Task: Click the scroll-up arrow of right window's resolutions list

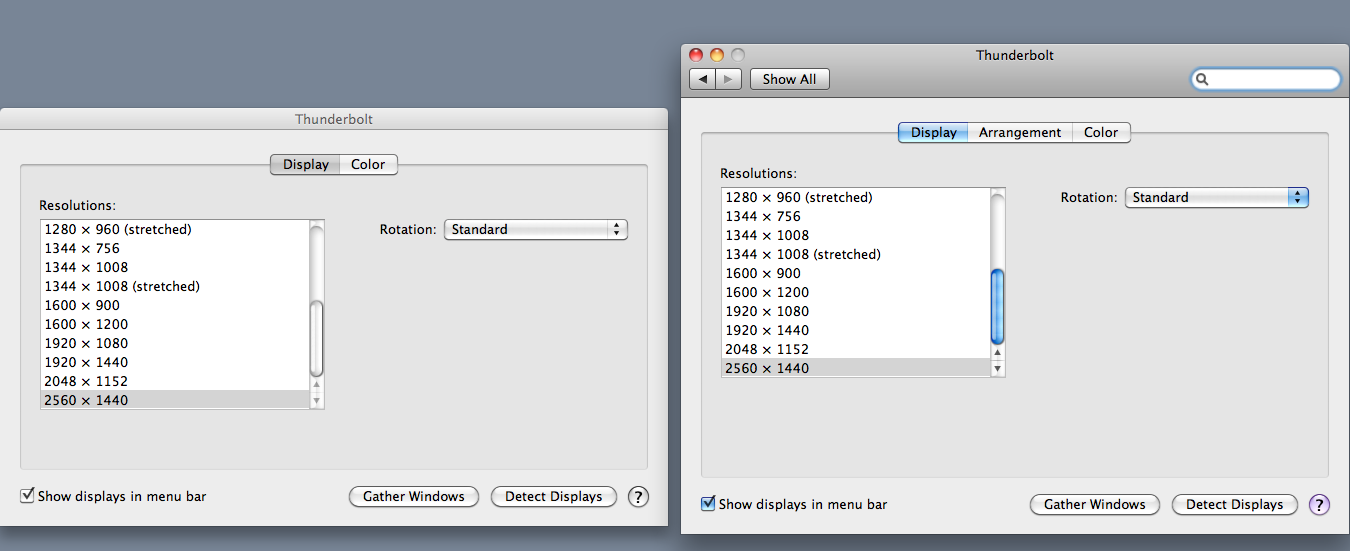Action: (997, 351)
